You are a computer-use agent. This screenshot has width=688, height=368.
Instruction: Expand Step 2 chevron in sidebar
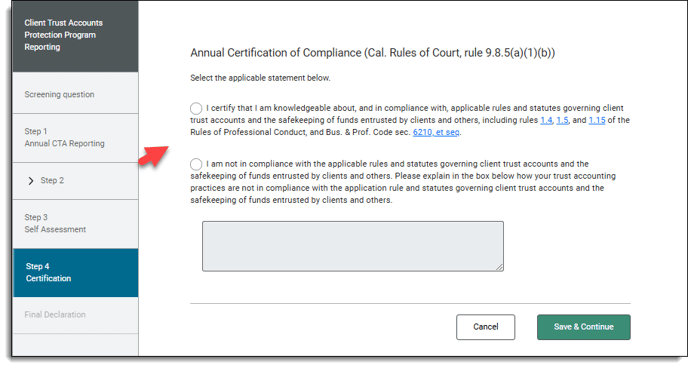[30, 181]
